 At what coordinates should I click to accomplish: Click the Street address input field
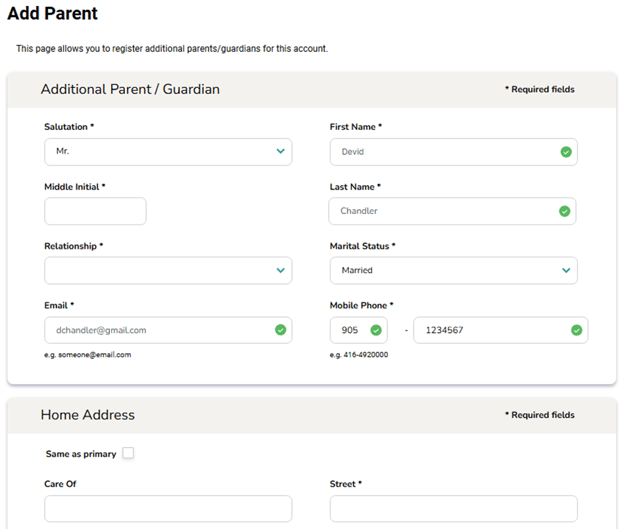452,508
